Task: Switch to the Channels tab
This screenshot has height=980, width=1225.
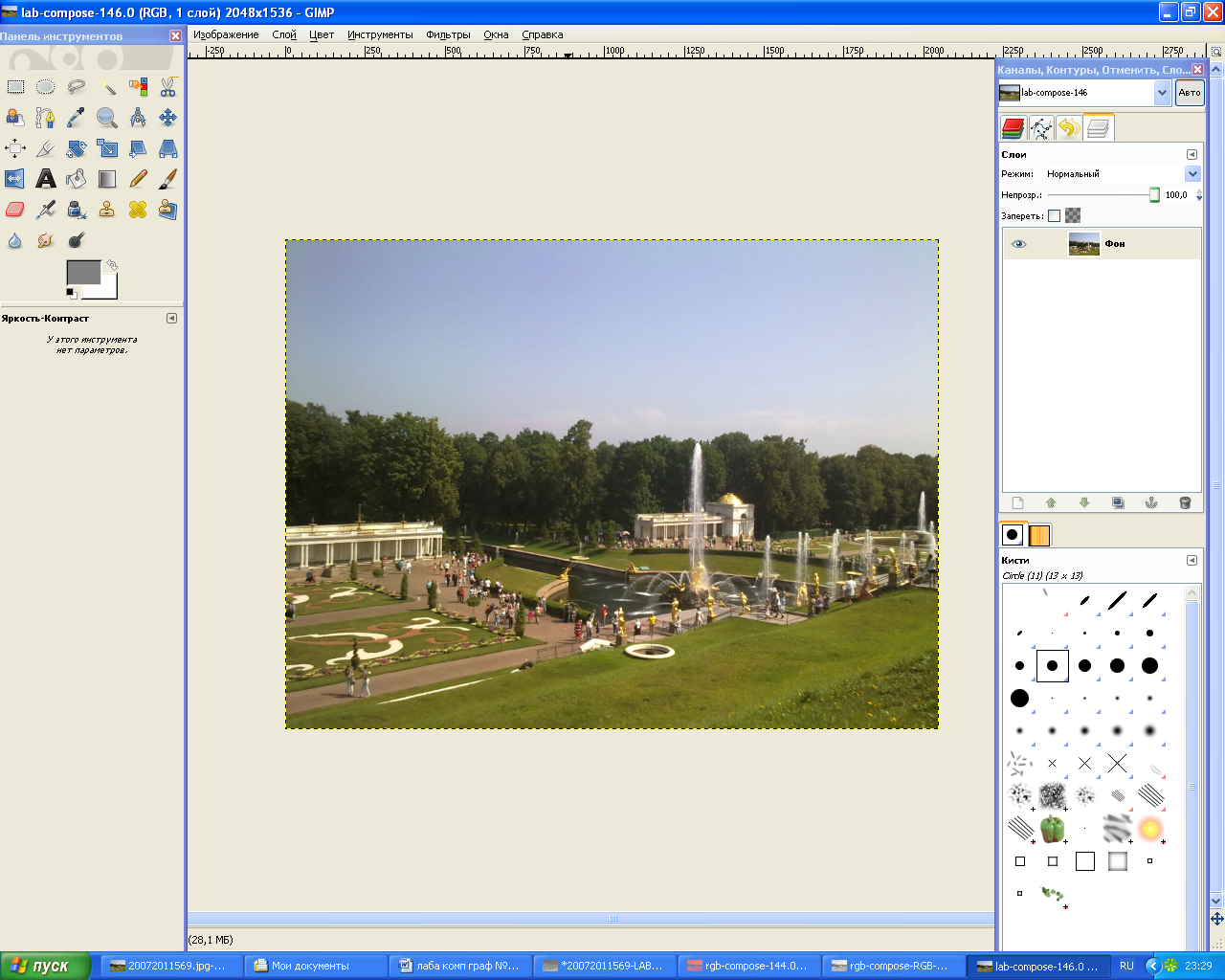Action: (1013, 128)
